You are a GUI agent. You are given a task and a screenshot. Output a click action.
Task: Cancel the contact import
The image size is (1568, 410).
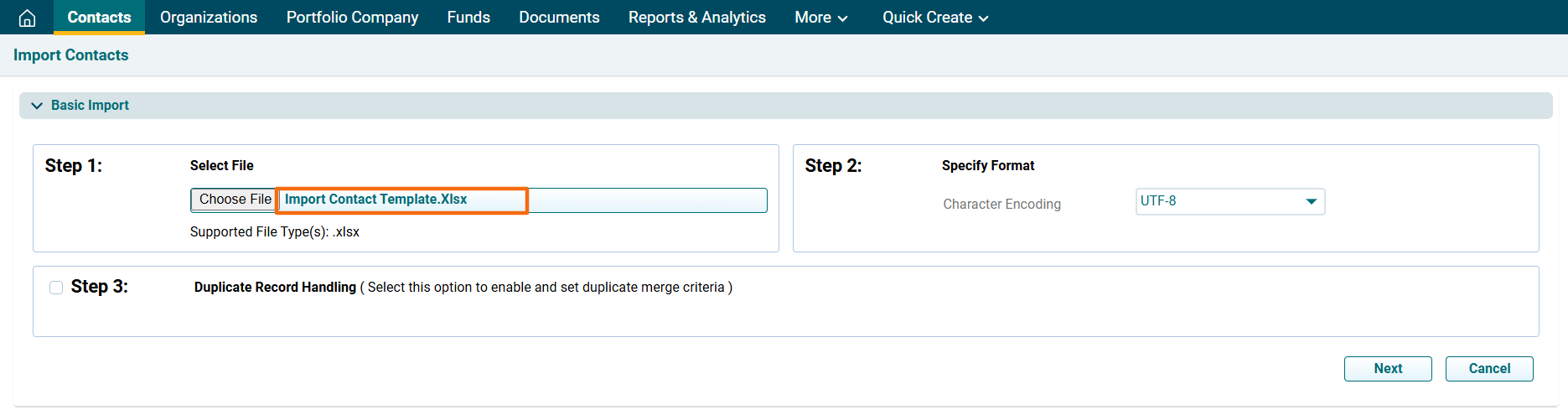1488,369
